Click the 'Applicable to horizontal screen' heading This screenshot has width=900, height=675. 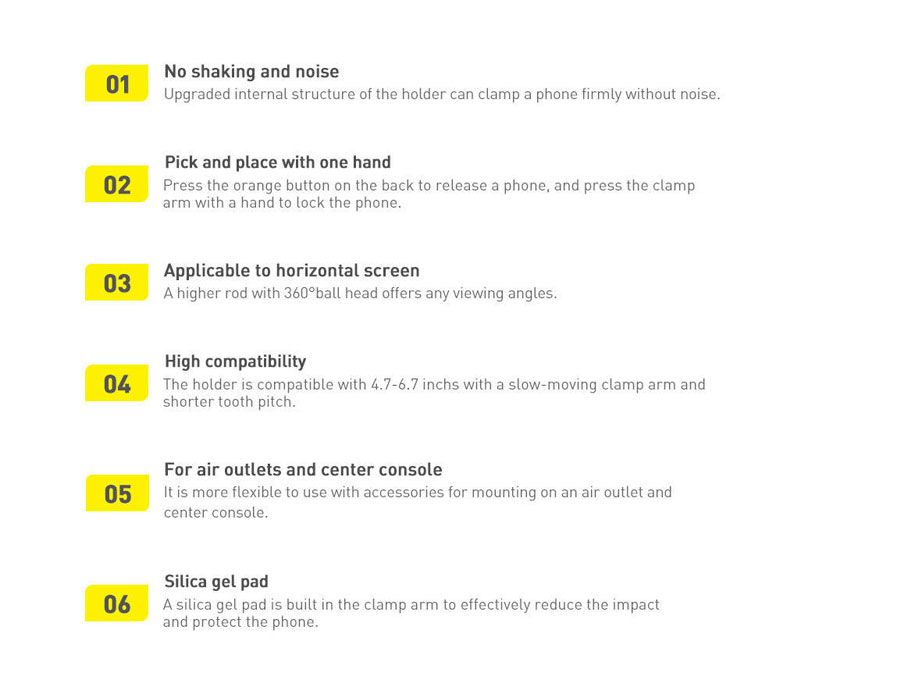click(292, 270)
